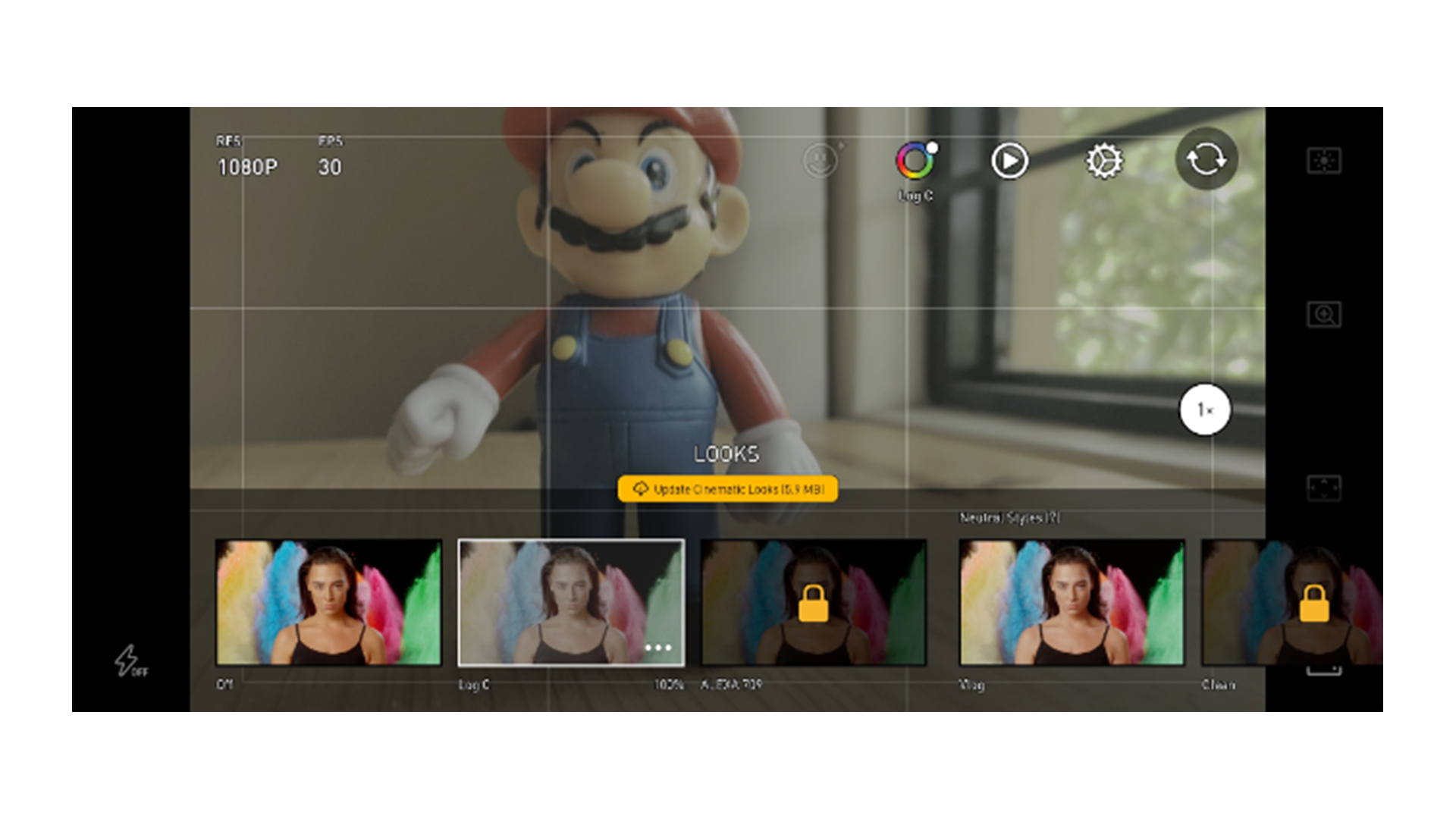
Task: Switch to the LOOKS panel header
Action: [726, 455]
